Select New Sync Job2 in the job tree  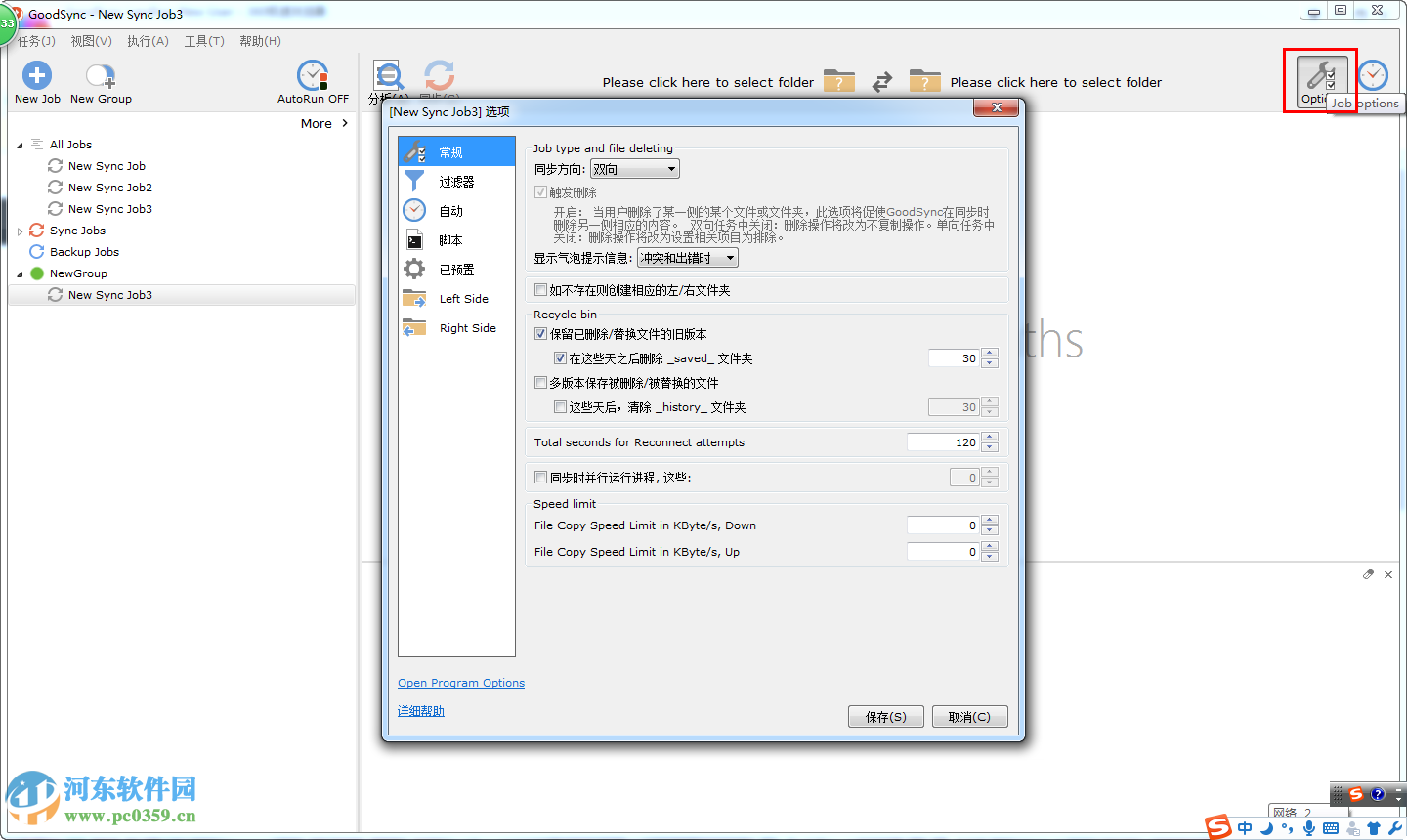110,188
